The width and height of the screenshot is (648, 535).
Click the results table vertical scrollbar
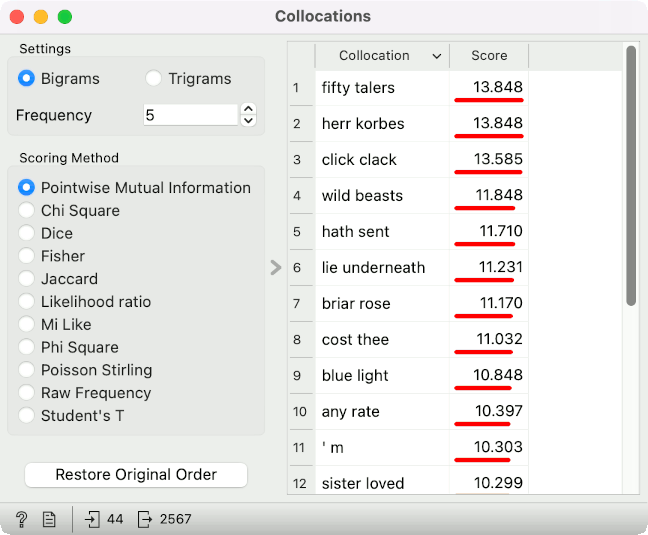[631, 176]
